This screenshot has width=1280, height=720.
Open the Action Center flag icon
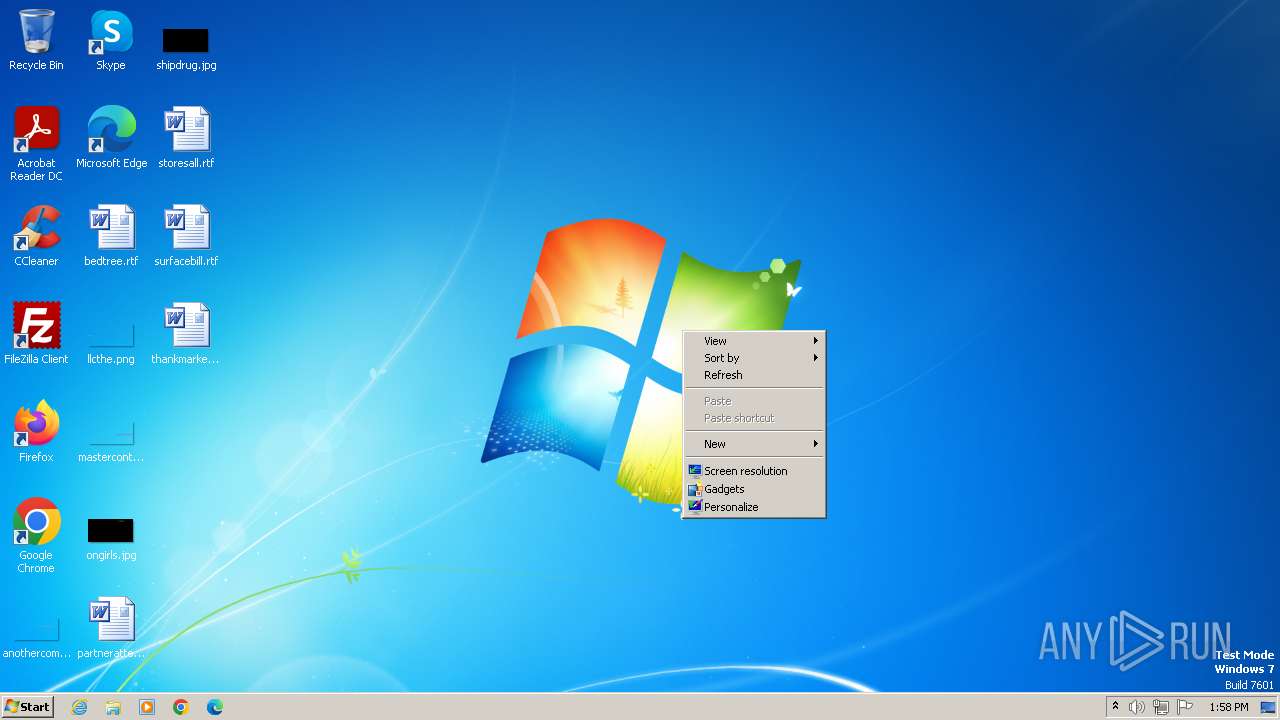(1185, 707)
